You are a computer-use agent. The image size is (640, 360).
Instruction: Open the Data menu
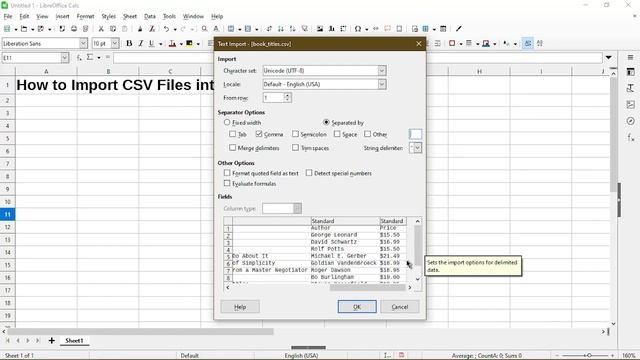pos(150,16)
